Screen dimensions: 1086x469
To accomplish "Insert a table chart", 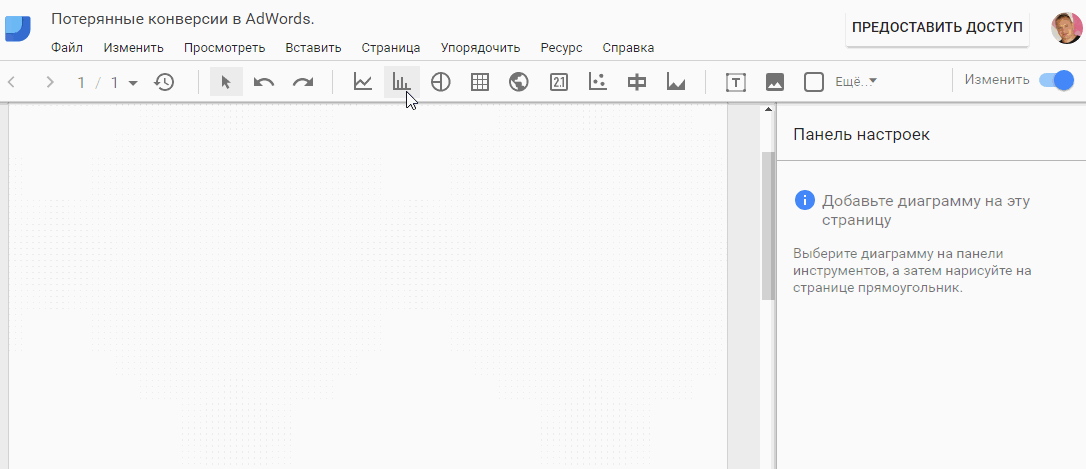I will point(479,82).
